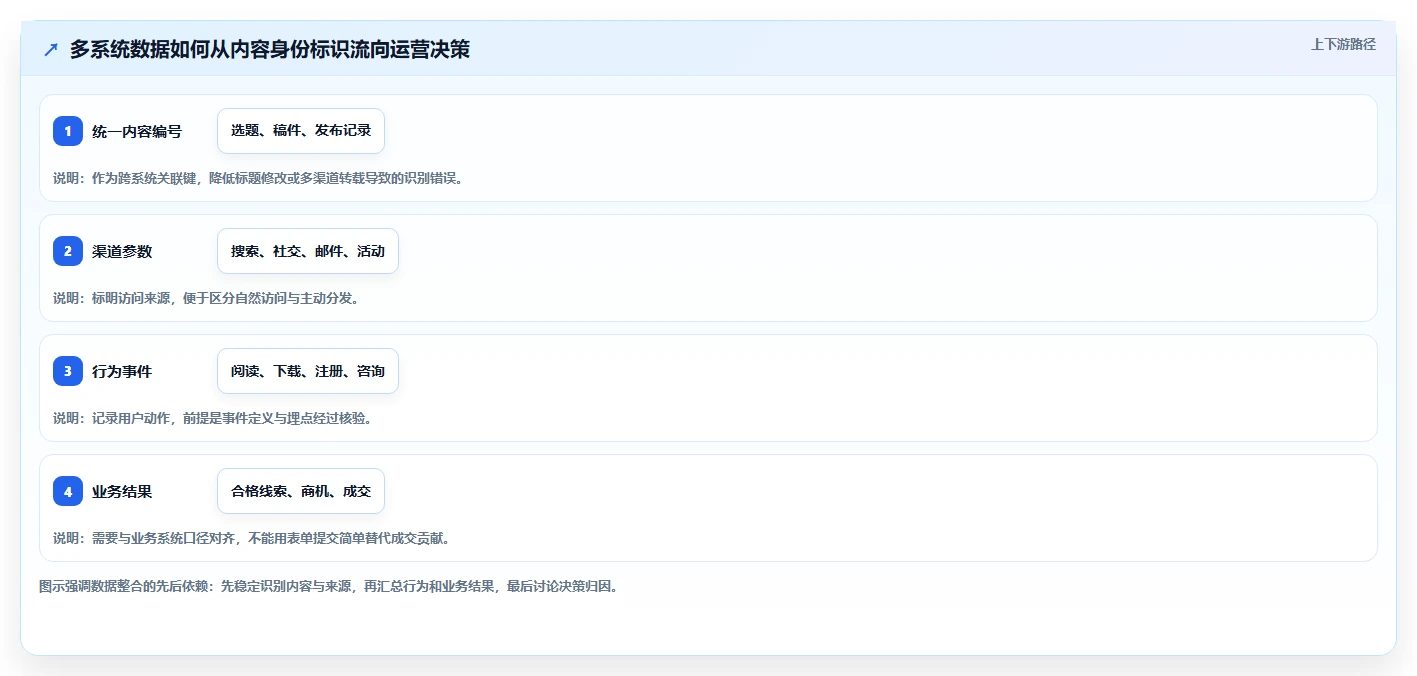The height and width of the screenshot is (676, 1417).
Task: Click the 渠道参数 step label
Action: (122, 251)
